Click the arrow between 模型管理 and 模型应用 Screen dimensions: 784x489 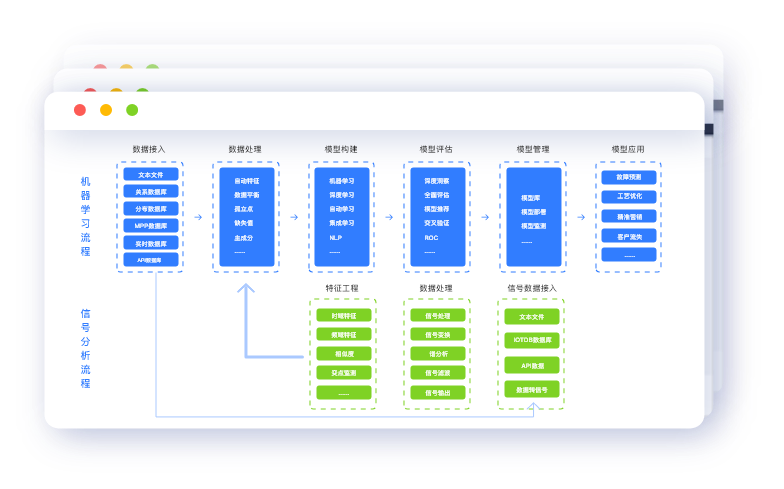[x=581, y=217]
